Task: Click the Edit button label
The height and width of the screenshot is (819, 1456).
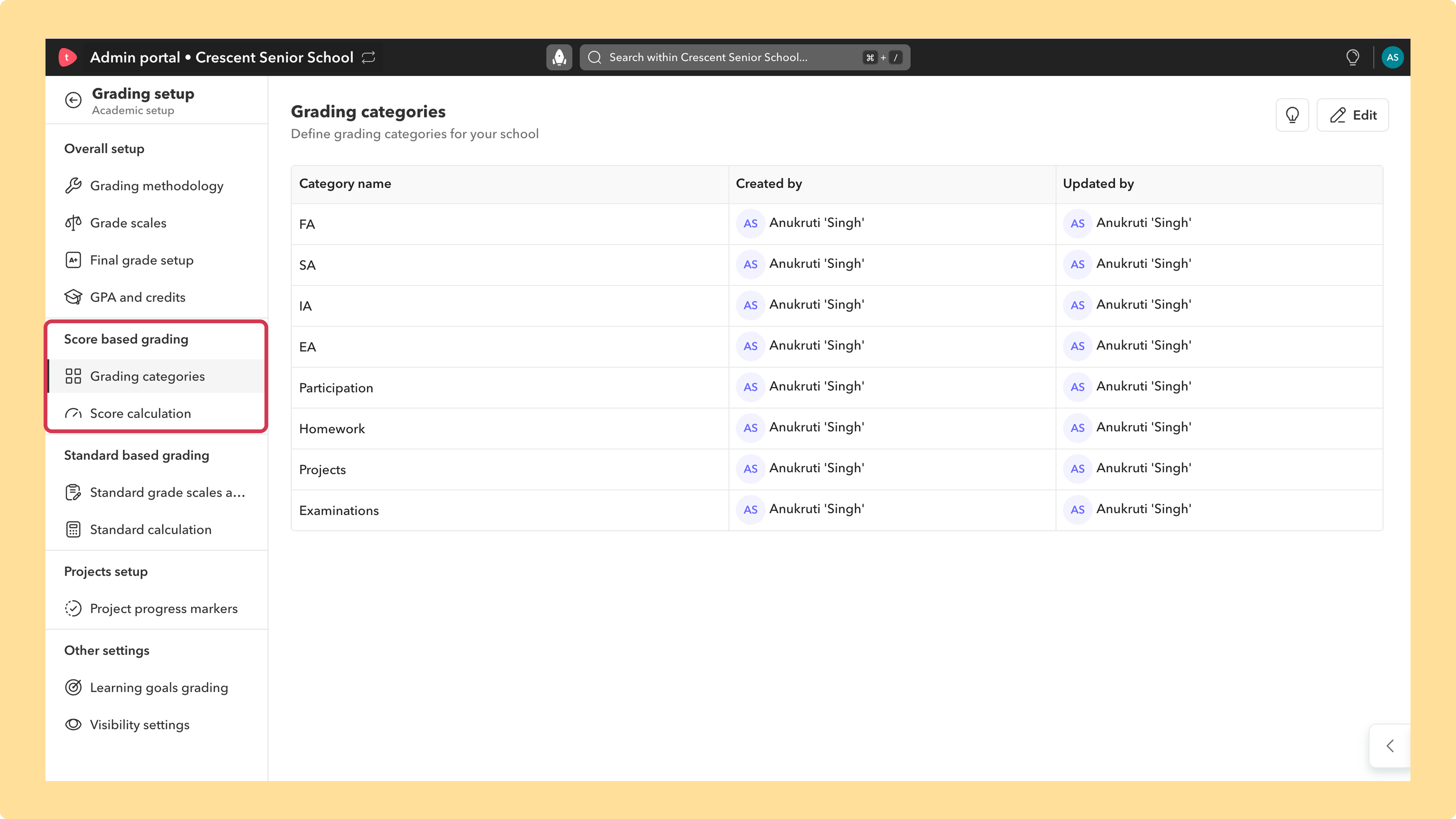Action: click(x=1365, y=115)
